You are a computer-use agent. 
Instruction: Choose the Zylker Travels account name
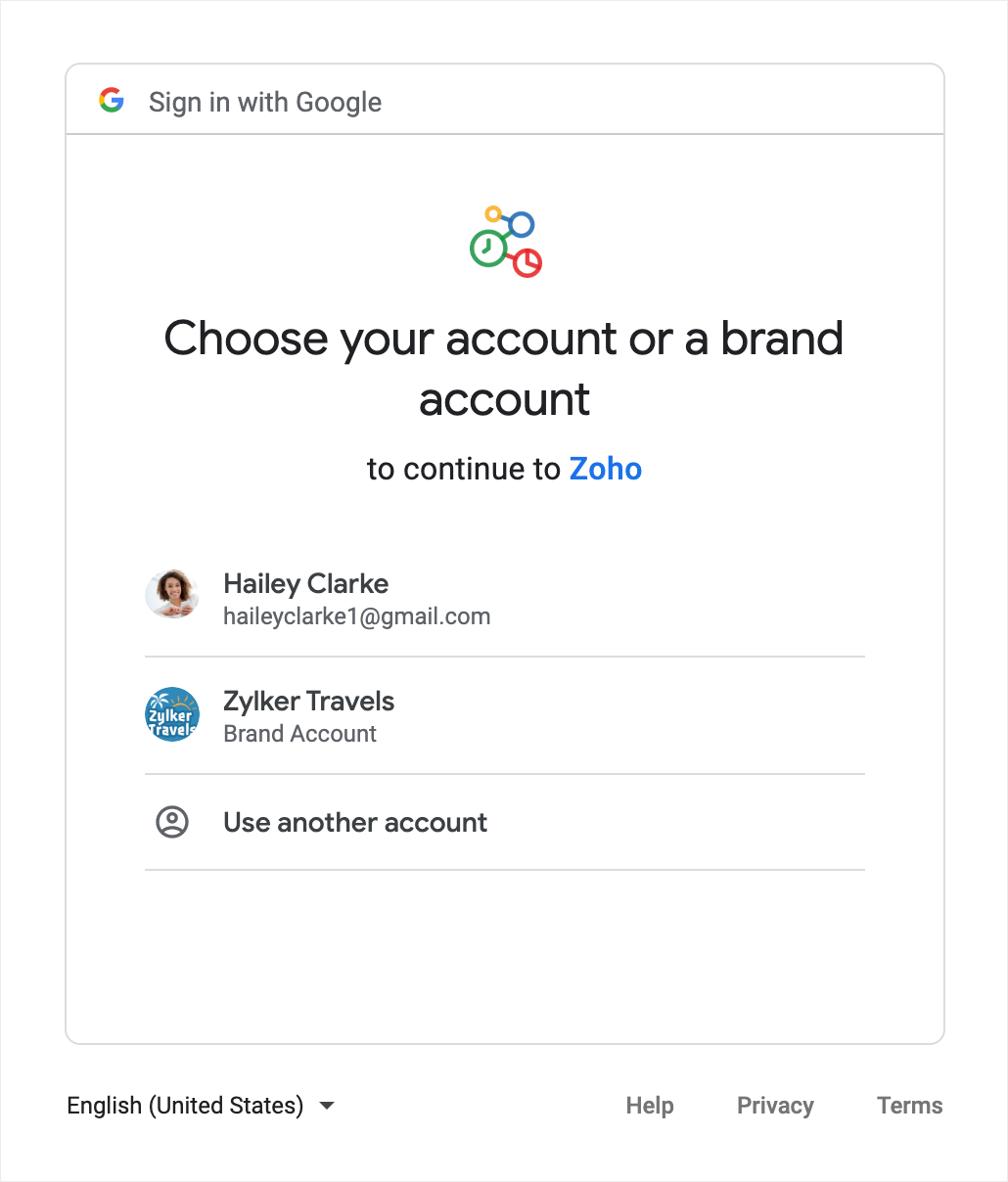point(309,701)
